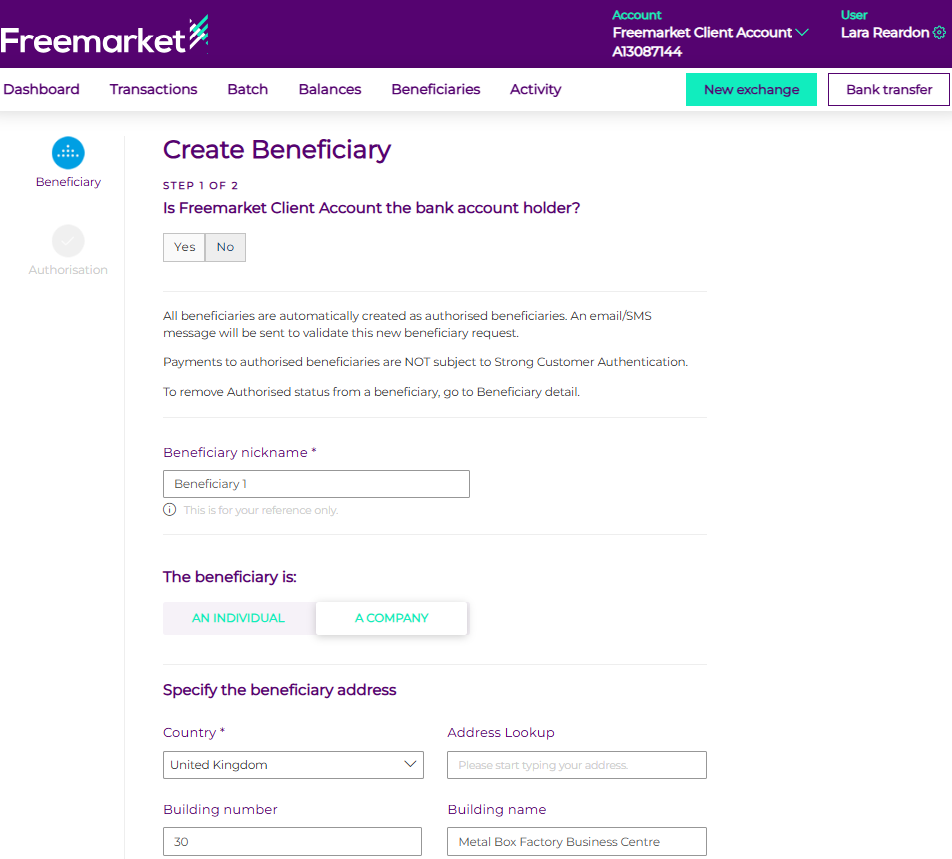Navigate to Dashboard
Image resolution: width=952 pixels, height=859 pixels.
(x=41, y=89)
